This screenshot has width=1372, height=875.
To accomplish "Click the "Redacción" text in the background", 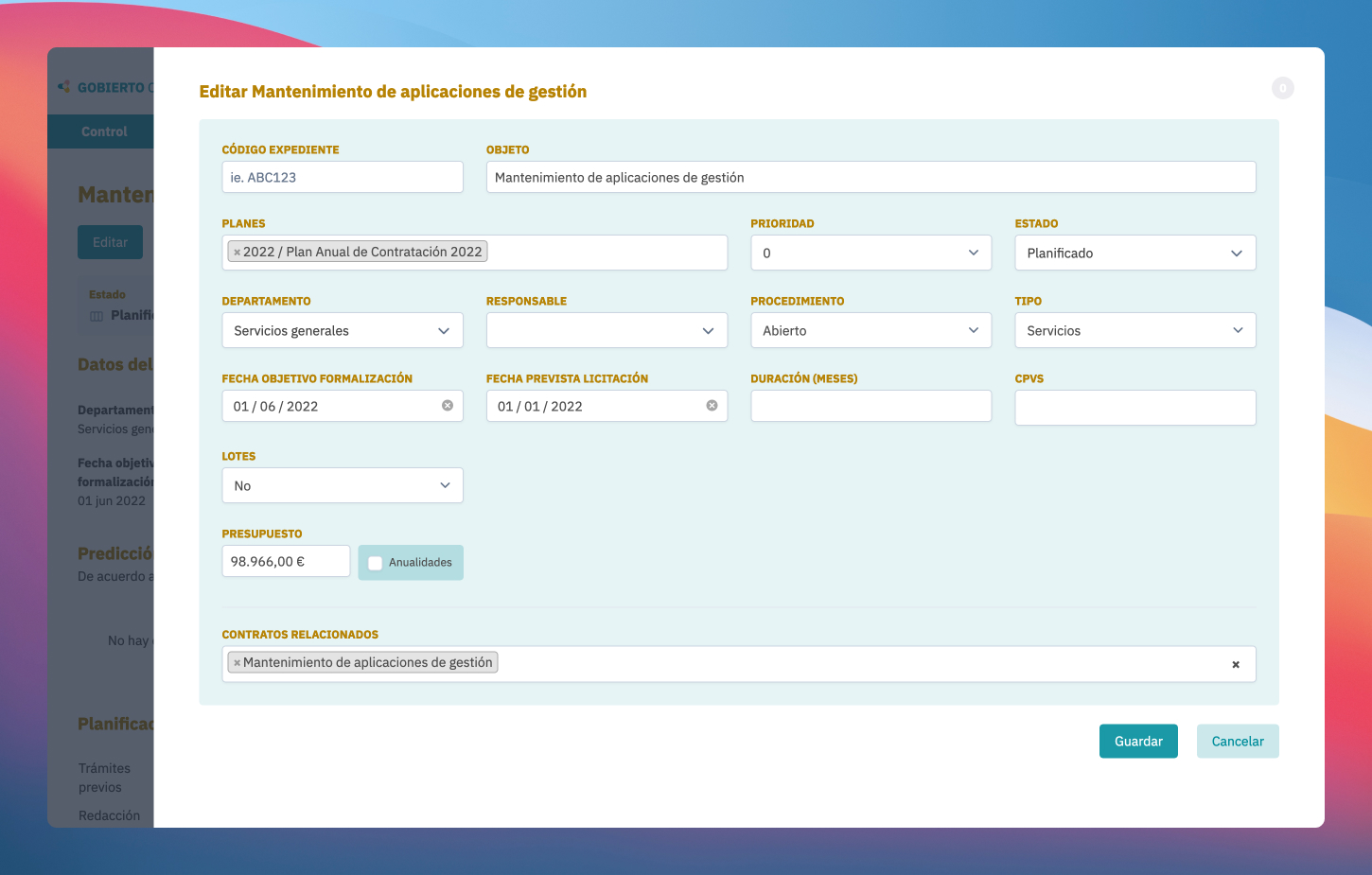I will click(109, 815).
